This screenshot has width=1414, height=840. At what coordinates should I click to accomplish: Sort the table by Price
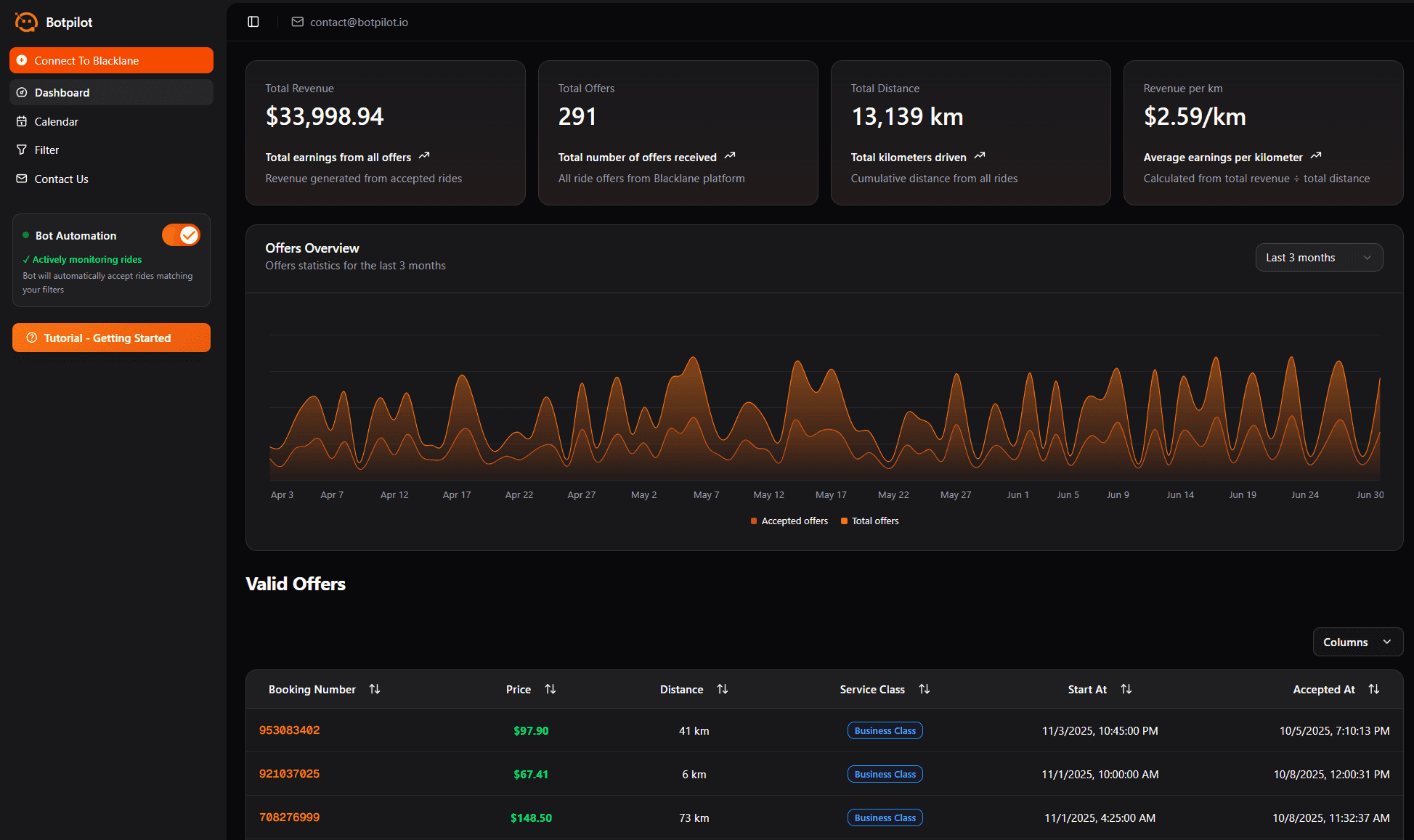550,689
